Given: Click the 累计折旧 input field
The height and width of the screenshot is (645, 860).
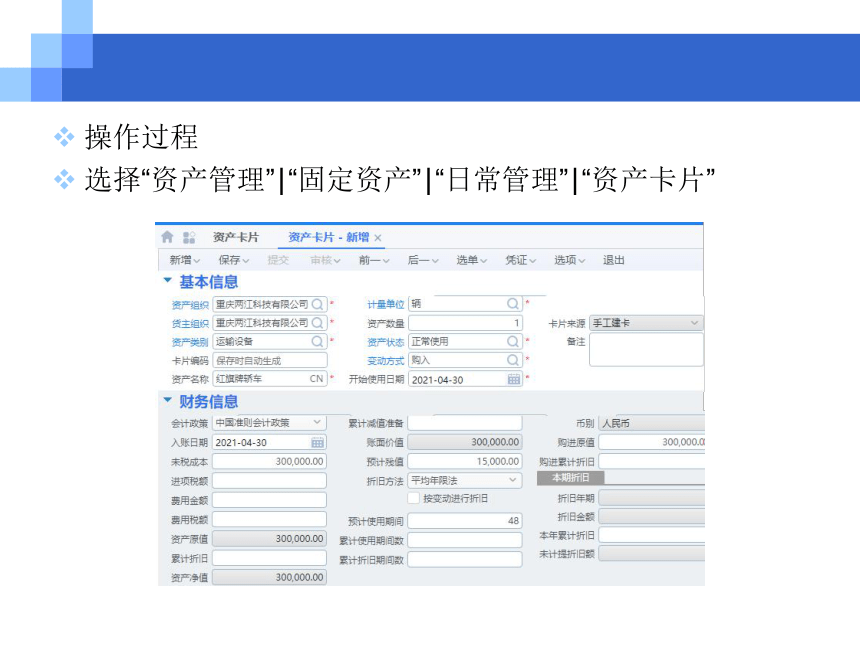Looking at the screenshot, I should coord(269,558).
